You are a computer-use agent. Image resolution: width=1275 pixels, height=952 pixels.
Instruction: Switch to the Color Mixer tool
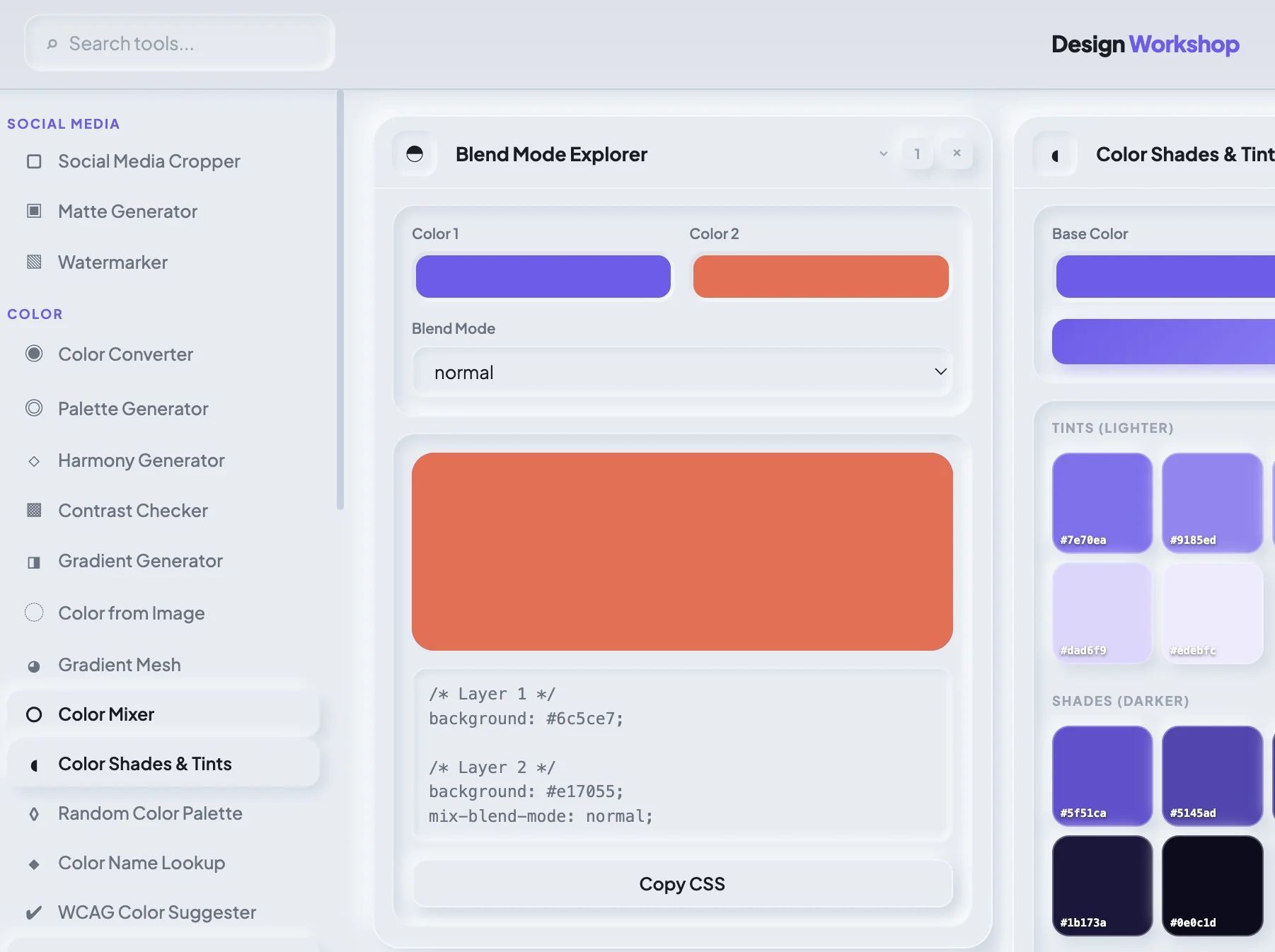(x=105, y=714)
